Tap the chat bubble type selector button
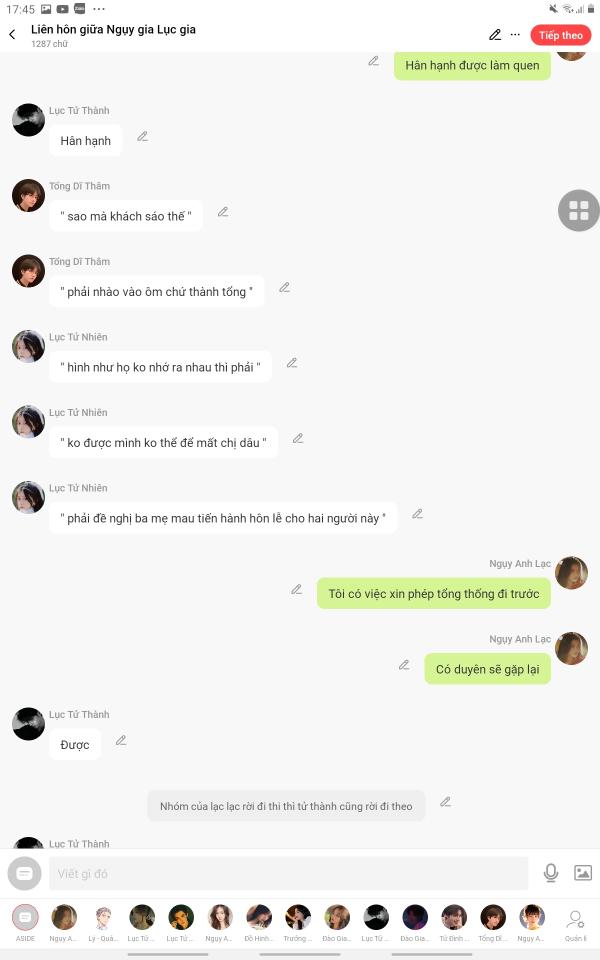This screenshot has height=960, width=600. pos(24,873)
